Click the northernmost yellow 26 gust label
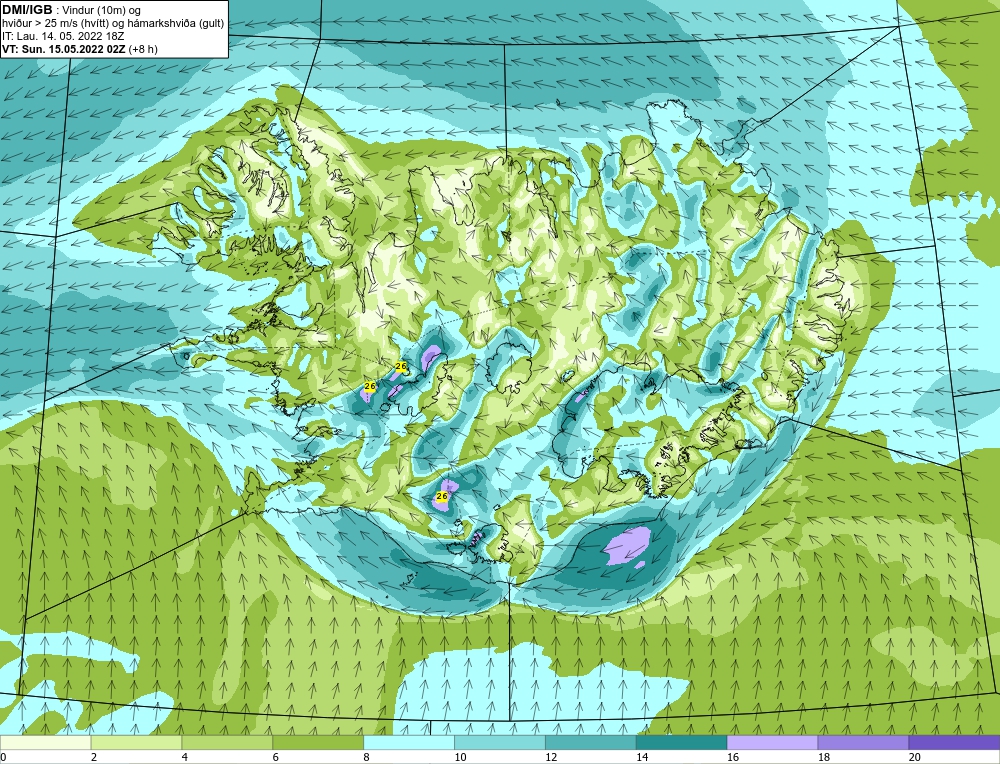The image size is (1000, 764). 401,366
